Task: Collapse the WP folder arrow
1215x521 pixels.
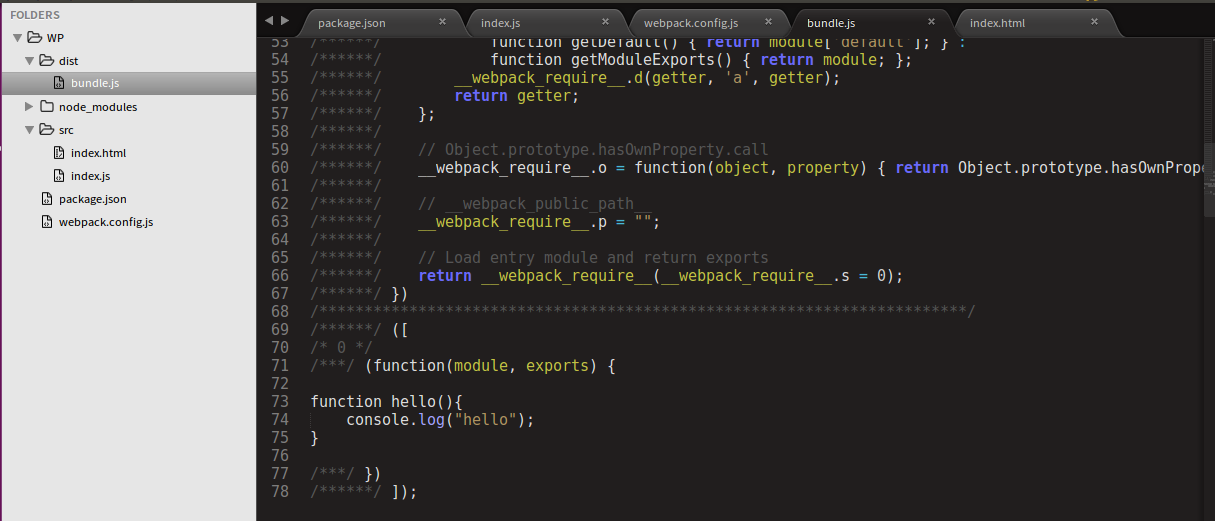Action: (17, 38)
